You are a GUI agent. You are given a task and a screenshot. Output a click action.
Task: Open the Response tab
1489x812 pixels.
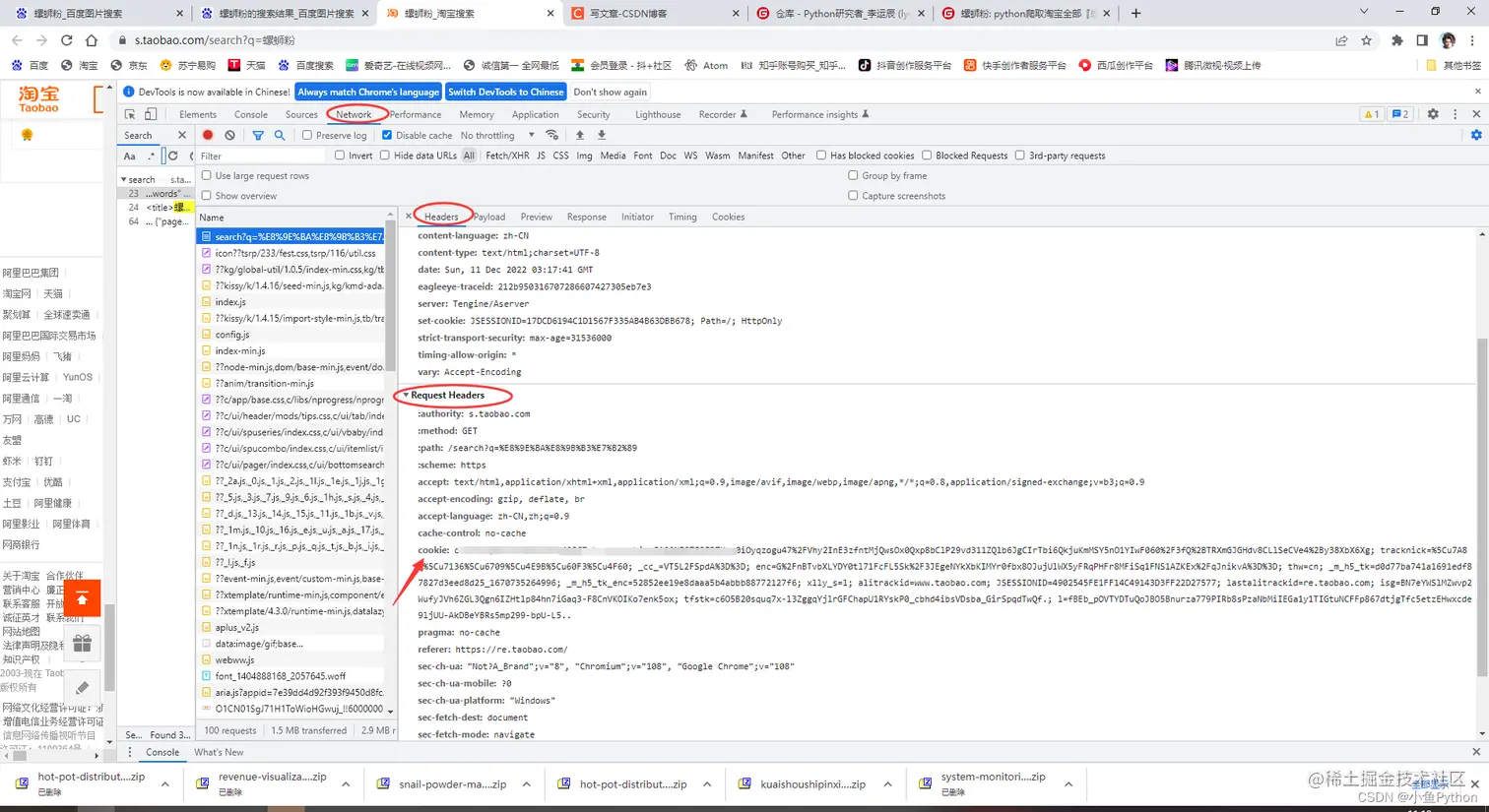[x=586, y=217]
